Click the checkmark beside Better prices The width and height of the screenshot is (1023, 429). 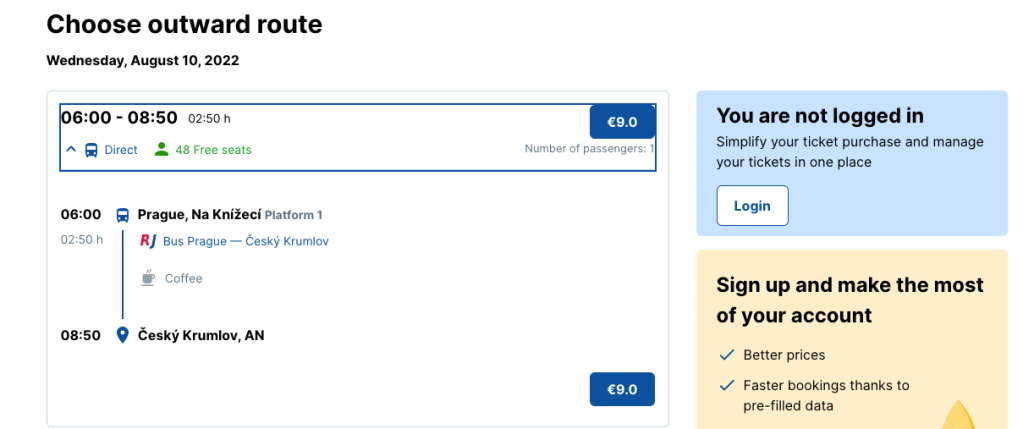(727, 355)
